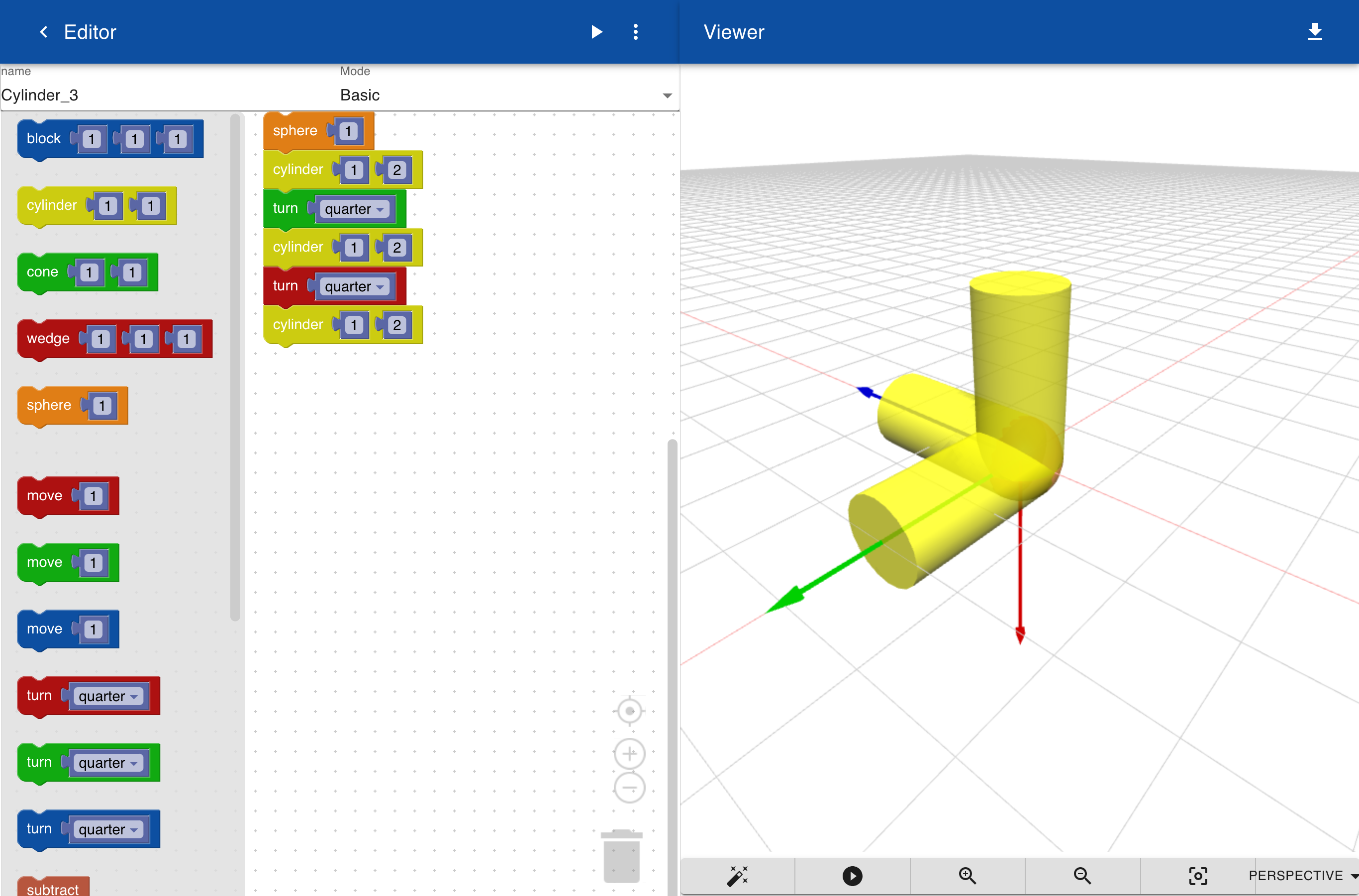Screen dimensions: 1359x896
Task: Edit first cylinder's height value 2 in workspace
Action: [397, 170]
